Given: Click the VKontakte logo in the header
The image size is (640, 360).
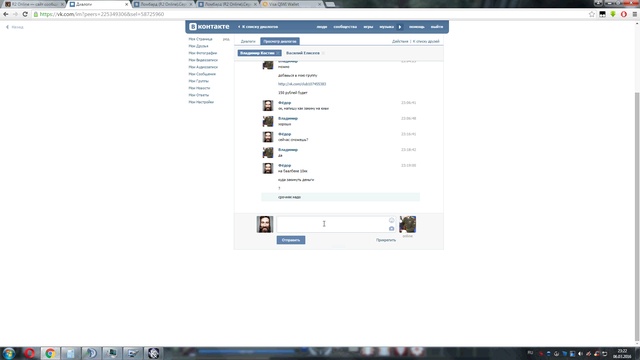Looking at the screenshot, I should pos(209,27).
